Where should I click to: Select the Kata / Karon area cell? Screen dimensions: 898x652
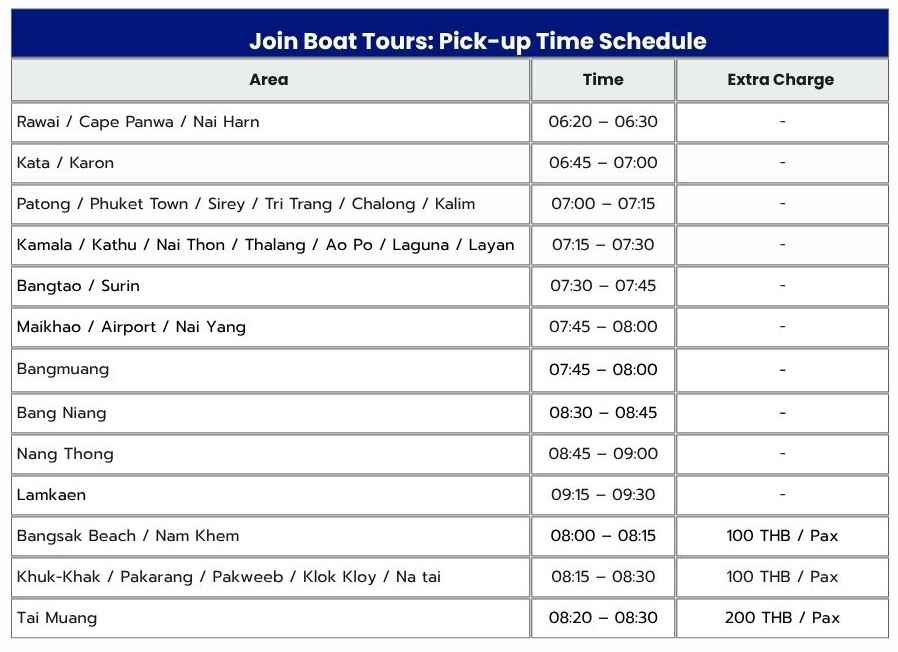[x=66, y=163]
